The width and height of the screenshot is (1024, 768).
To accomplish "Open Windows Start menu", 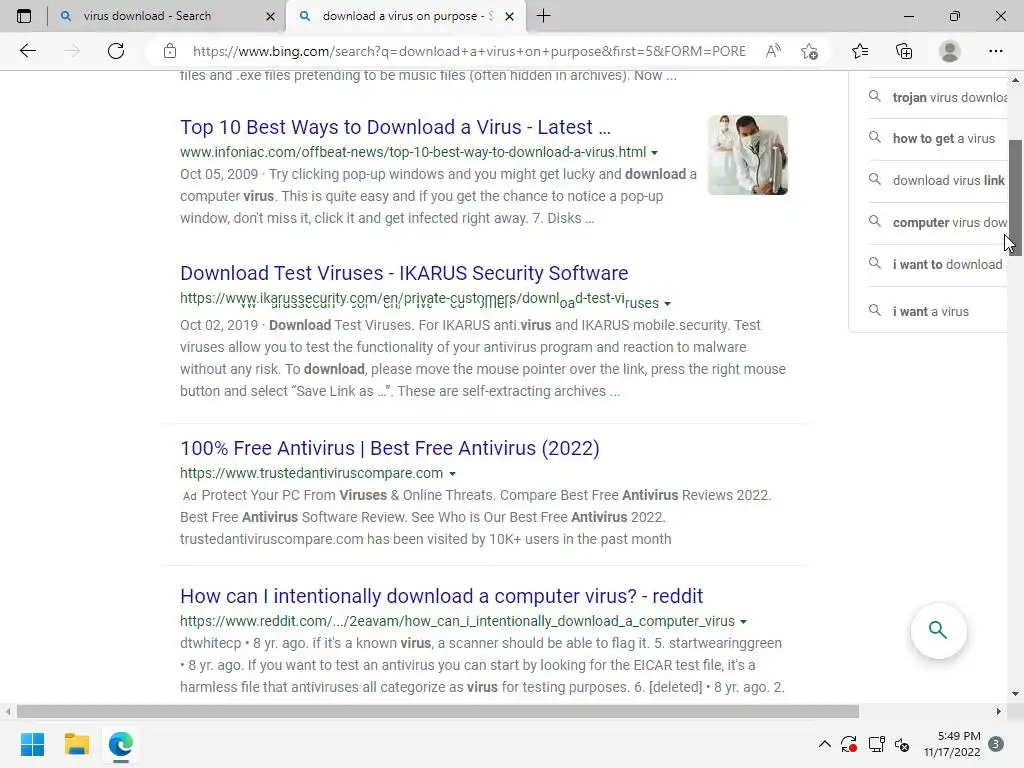I will [x=33, y=744].
